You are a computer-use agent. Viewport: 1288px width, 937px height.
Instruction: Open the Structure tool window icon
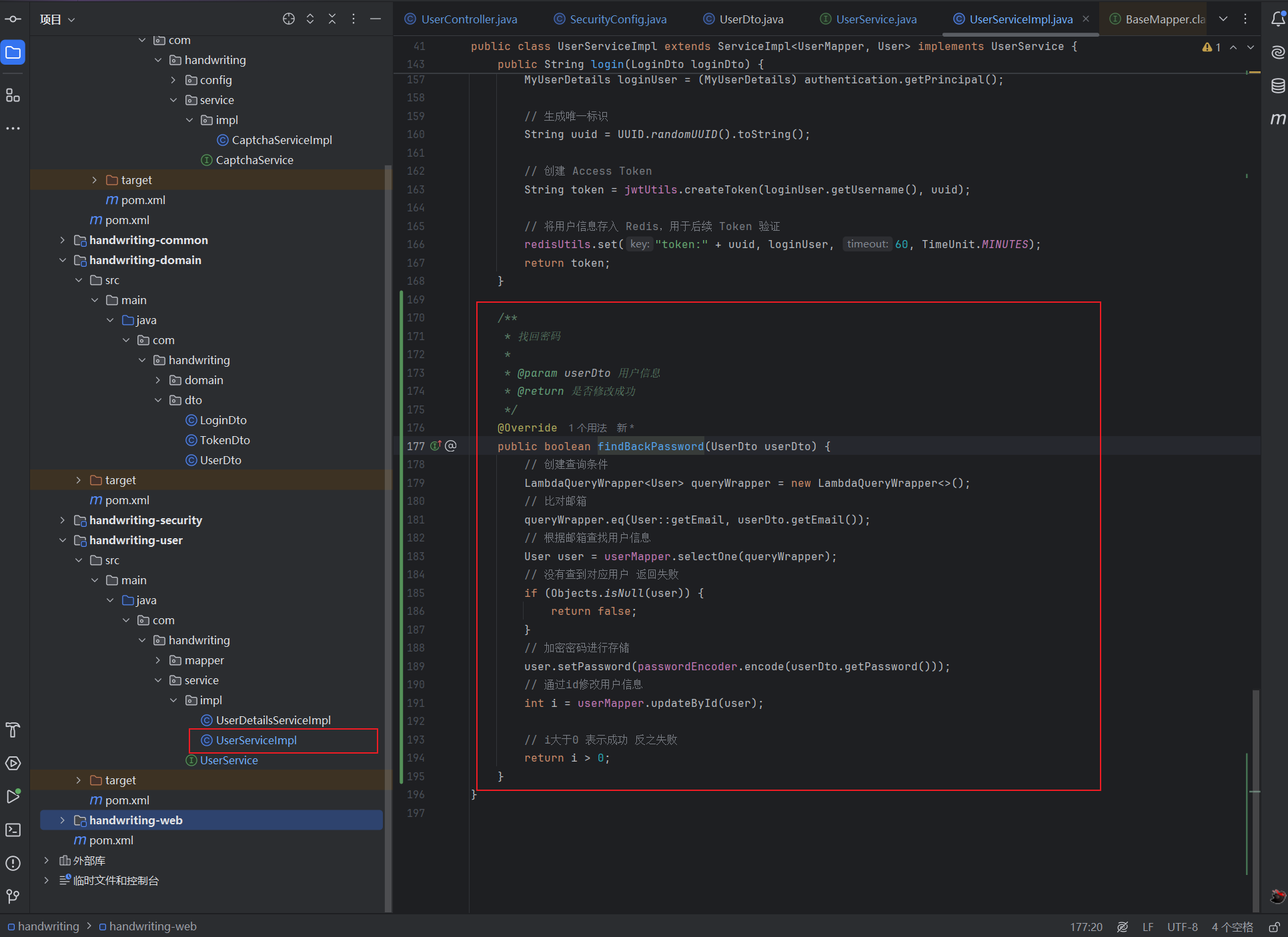coord(13,96)
